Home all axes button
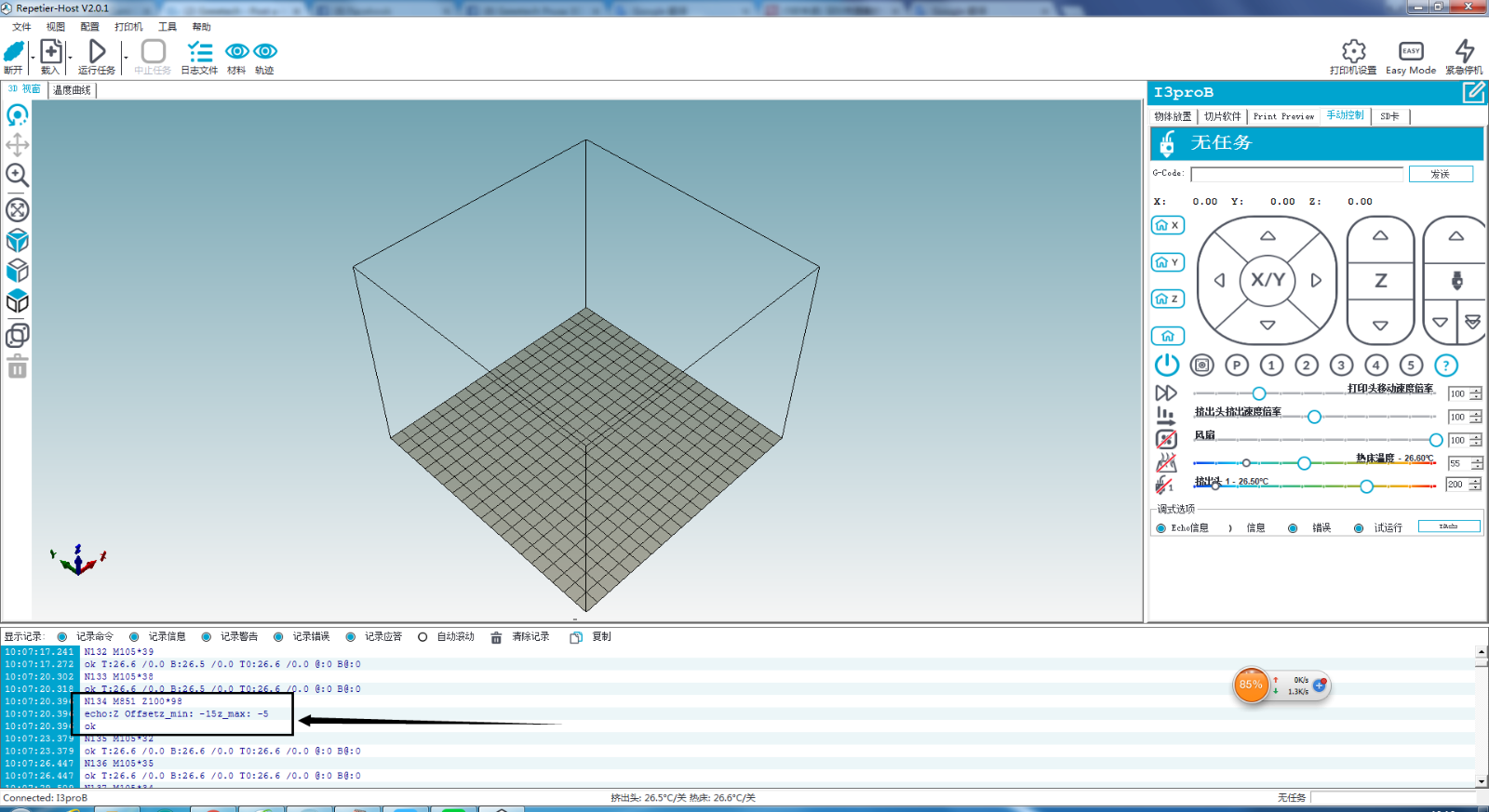The height and width of the screenshot is (812, 1489). coord(1167,336)
